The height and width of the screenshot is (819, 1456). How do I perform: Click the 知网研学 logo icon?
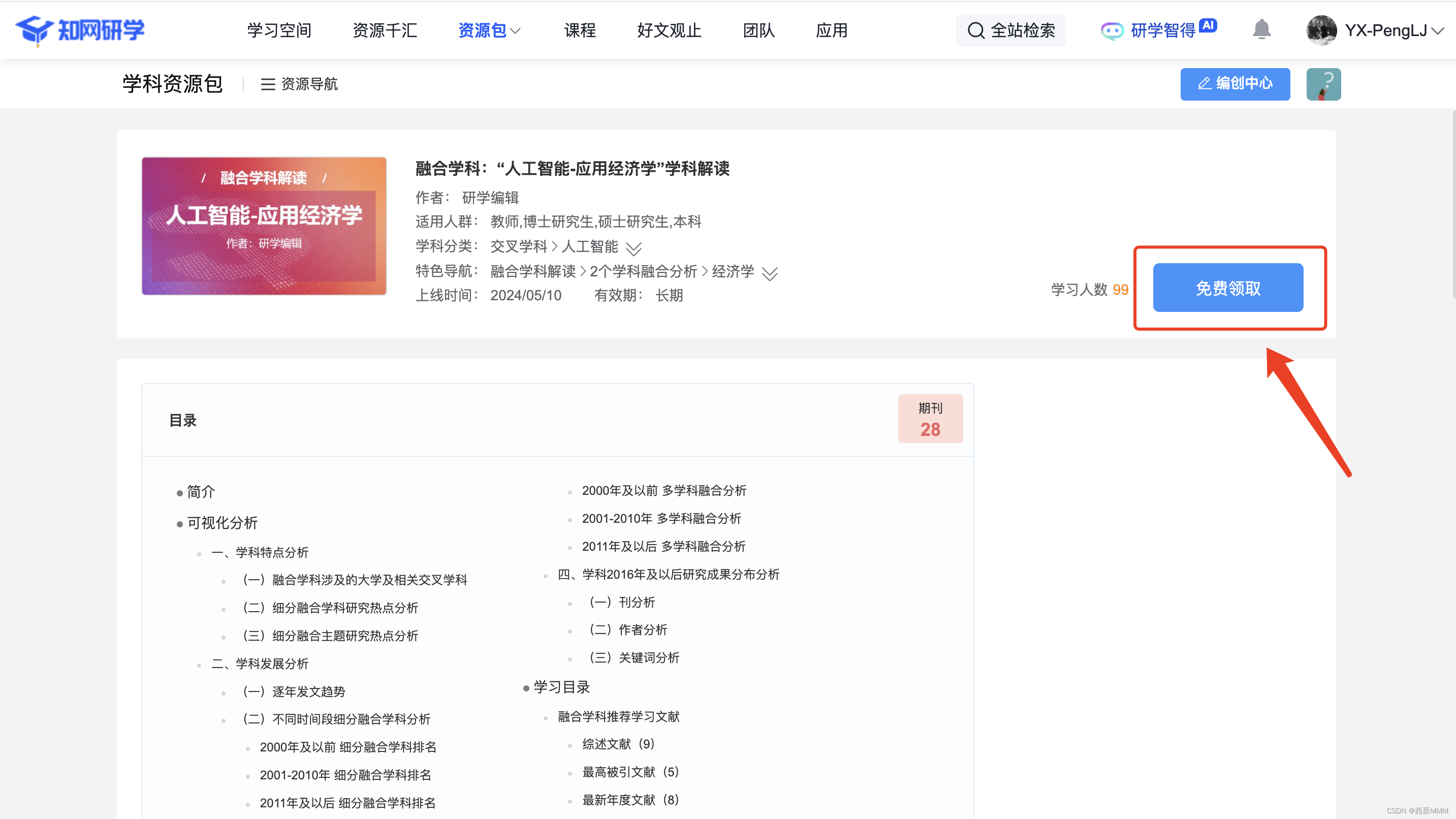pos(35,30)
